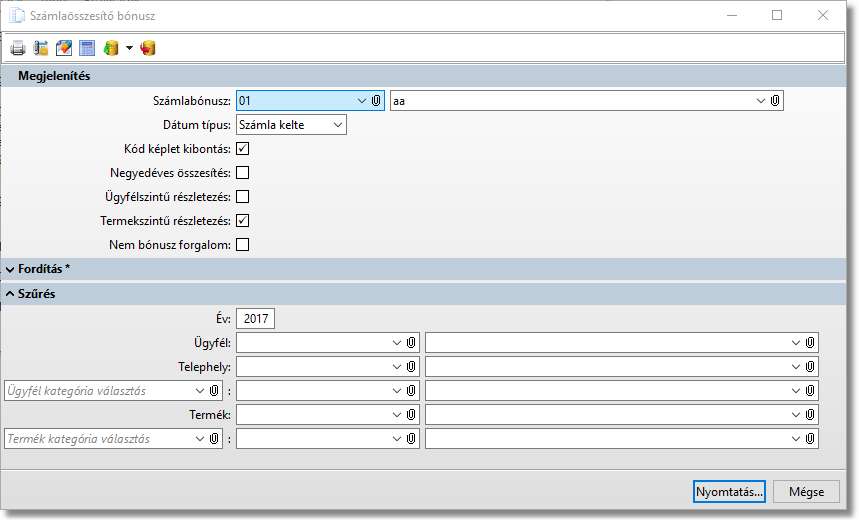The image size is (859, 522).
Task: Click the paperclip in the 'aa' name field
Action: tap(775, 101)
